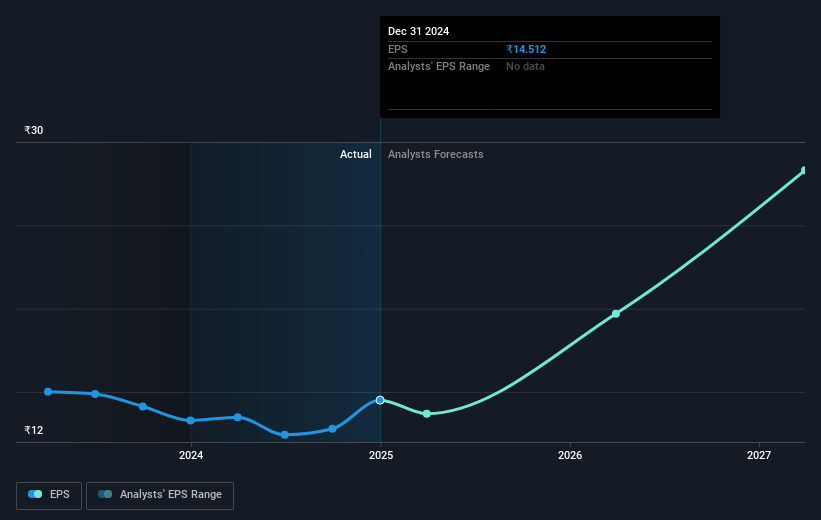Click the second EPS data point in 2023

tap(95, 394)
